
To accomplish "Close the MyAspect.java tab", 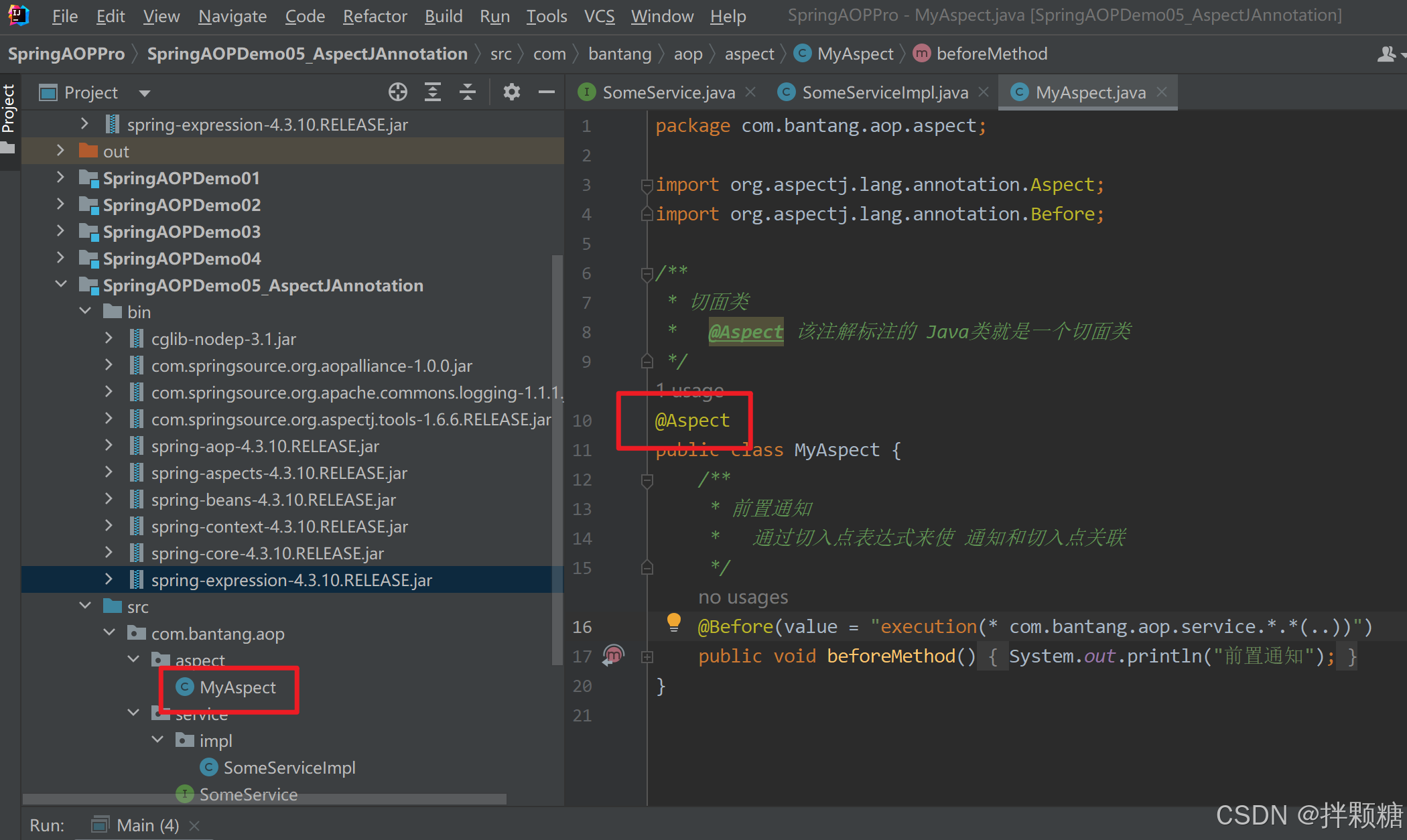I will (1162, 92).
